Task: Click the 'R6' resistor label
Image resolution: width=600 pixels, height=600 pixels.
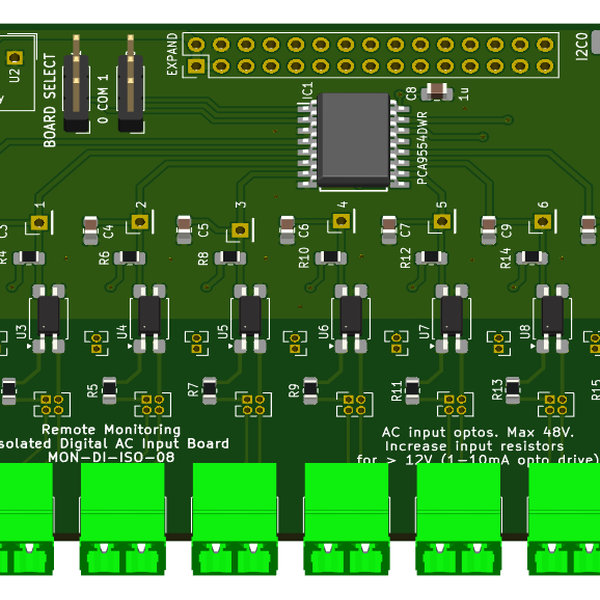Action: (104, 258)
